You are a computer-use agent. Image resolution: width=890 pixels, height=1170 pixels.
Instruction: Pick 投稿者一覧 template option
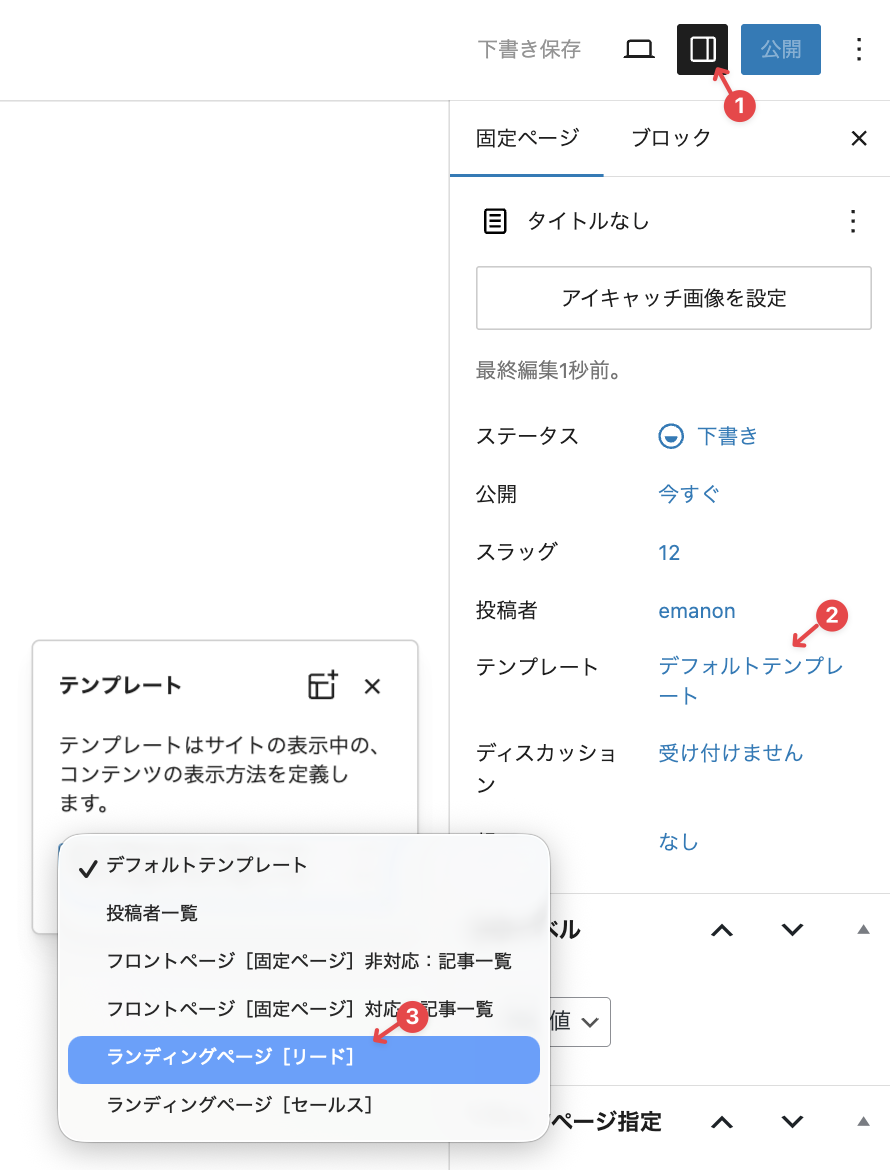pos(152,913)
